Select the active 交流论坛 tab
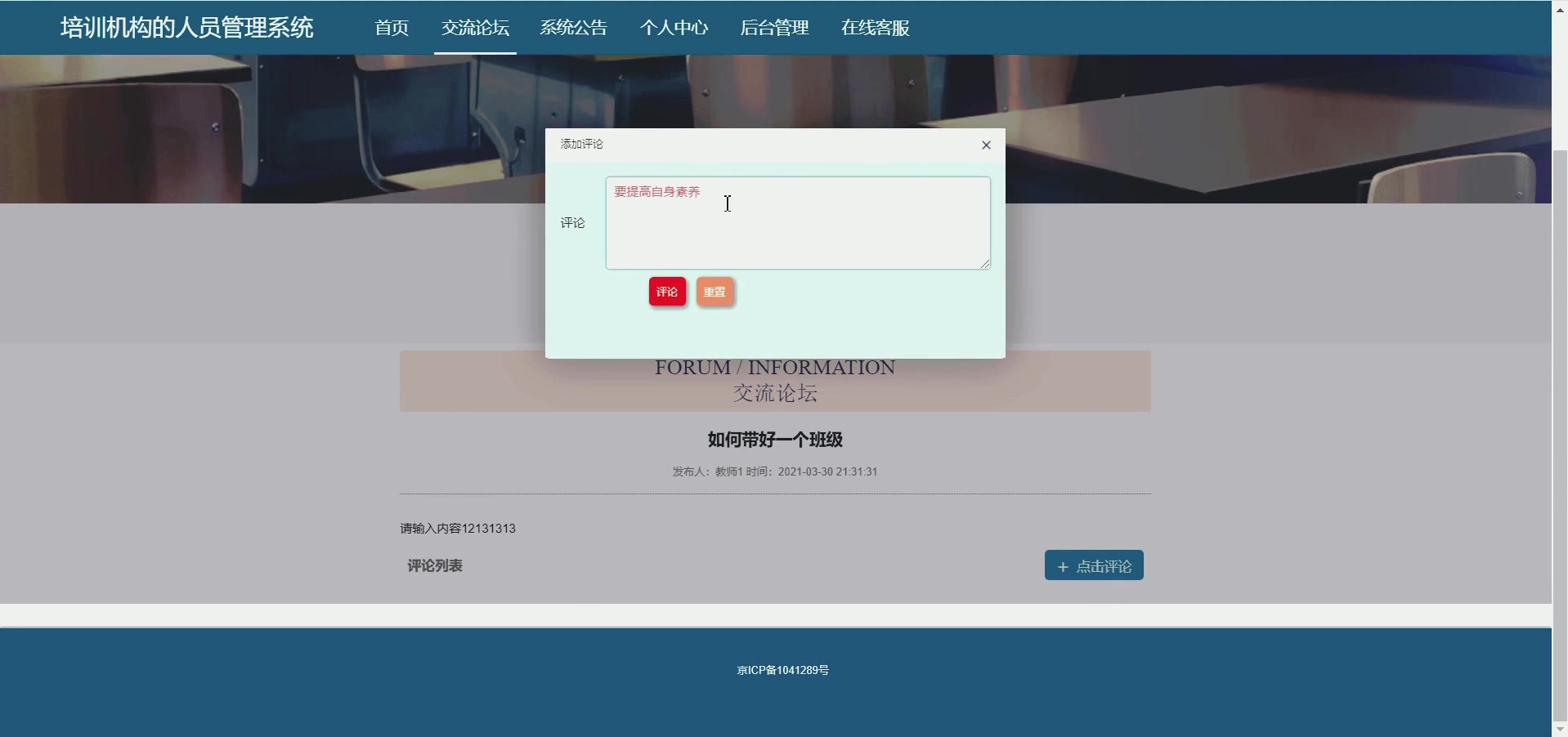Screen dimensions: 1568x737 [x=474, y=27]
